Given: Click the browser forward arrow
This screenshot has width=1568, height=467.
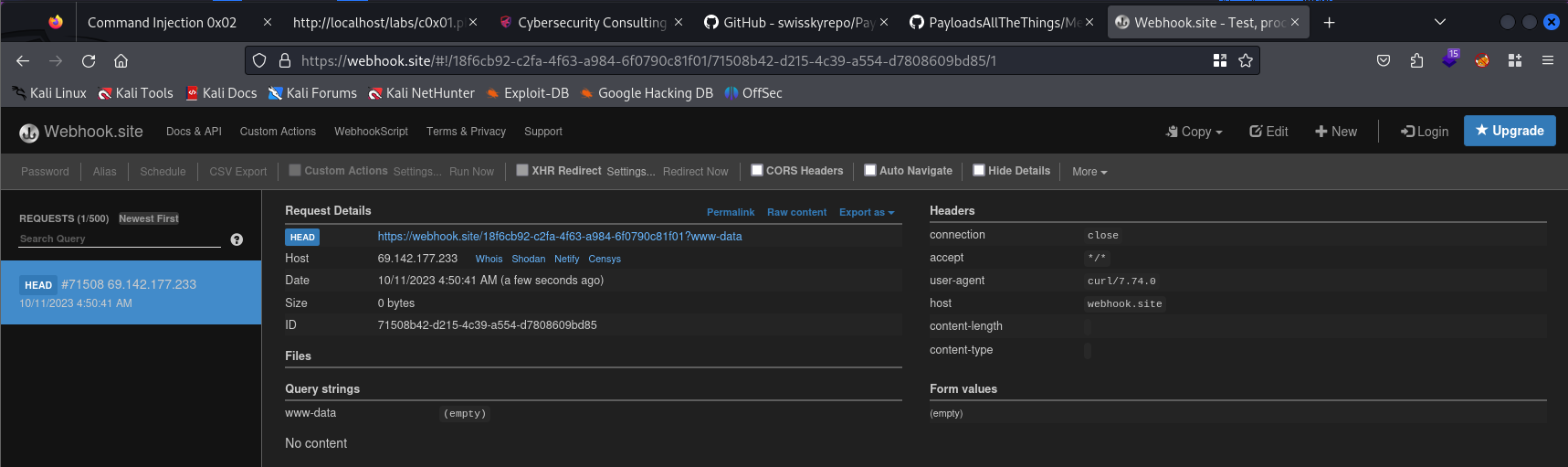Looking at the screenshot, I should 56,60.
